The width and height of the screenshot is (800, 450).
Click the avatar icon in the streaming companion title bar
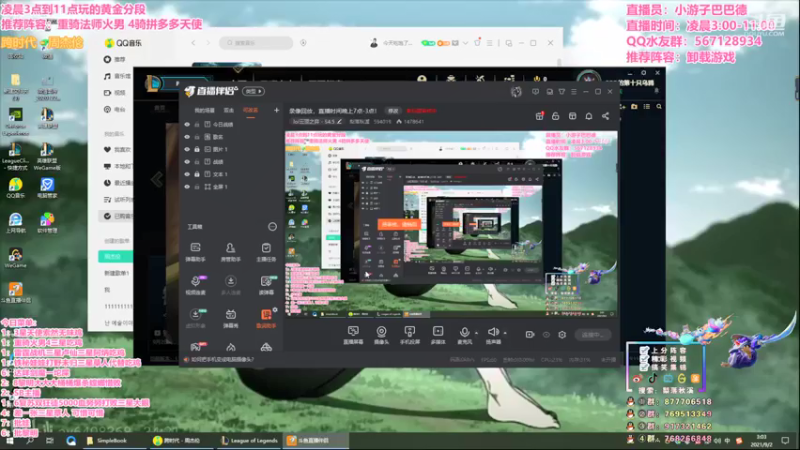(516, 91)
